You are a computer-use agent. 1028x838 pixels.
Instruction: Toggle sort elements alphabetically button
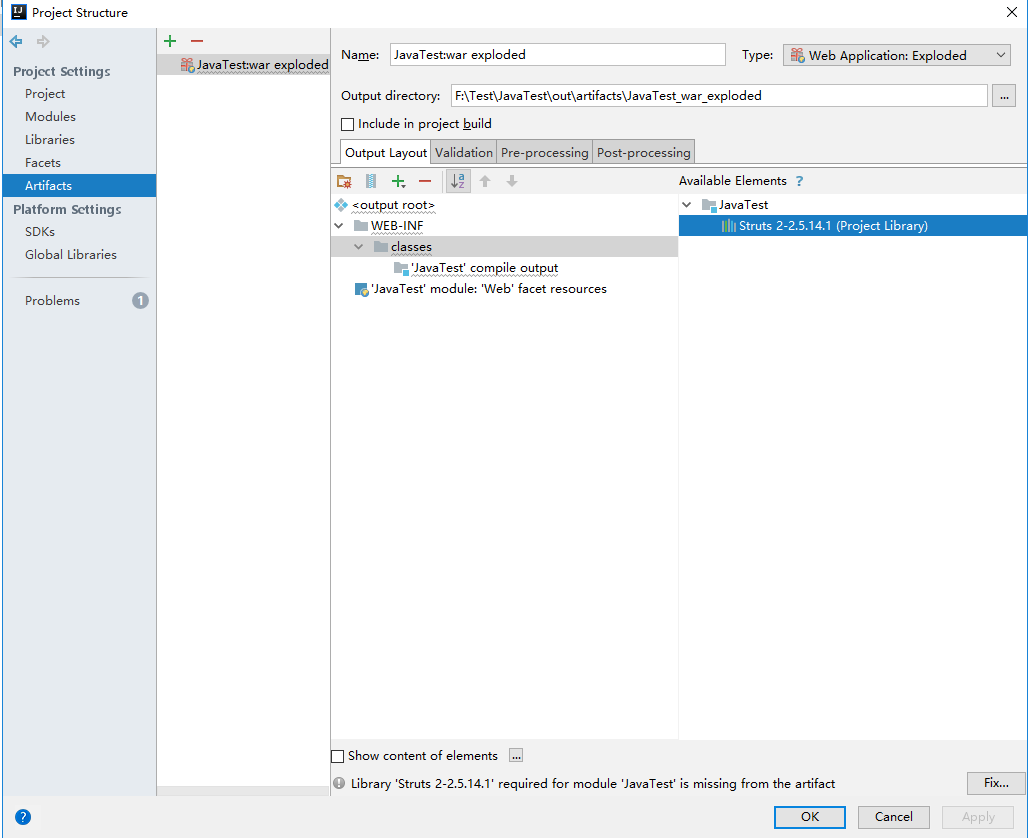pyautogui.click(x=458, y=182)
